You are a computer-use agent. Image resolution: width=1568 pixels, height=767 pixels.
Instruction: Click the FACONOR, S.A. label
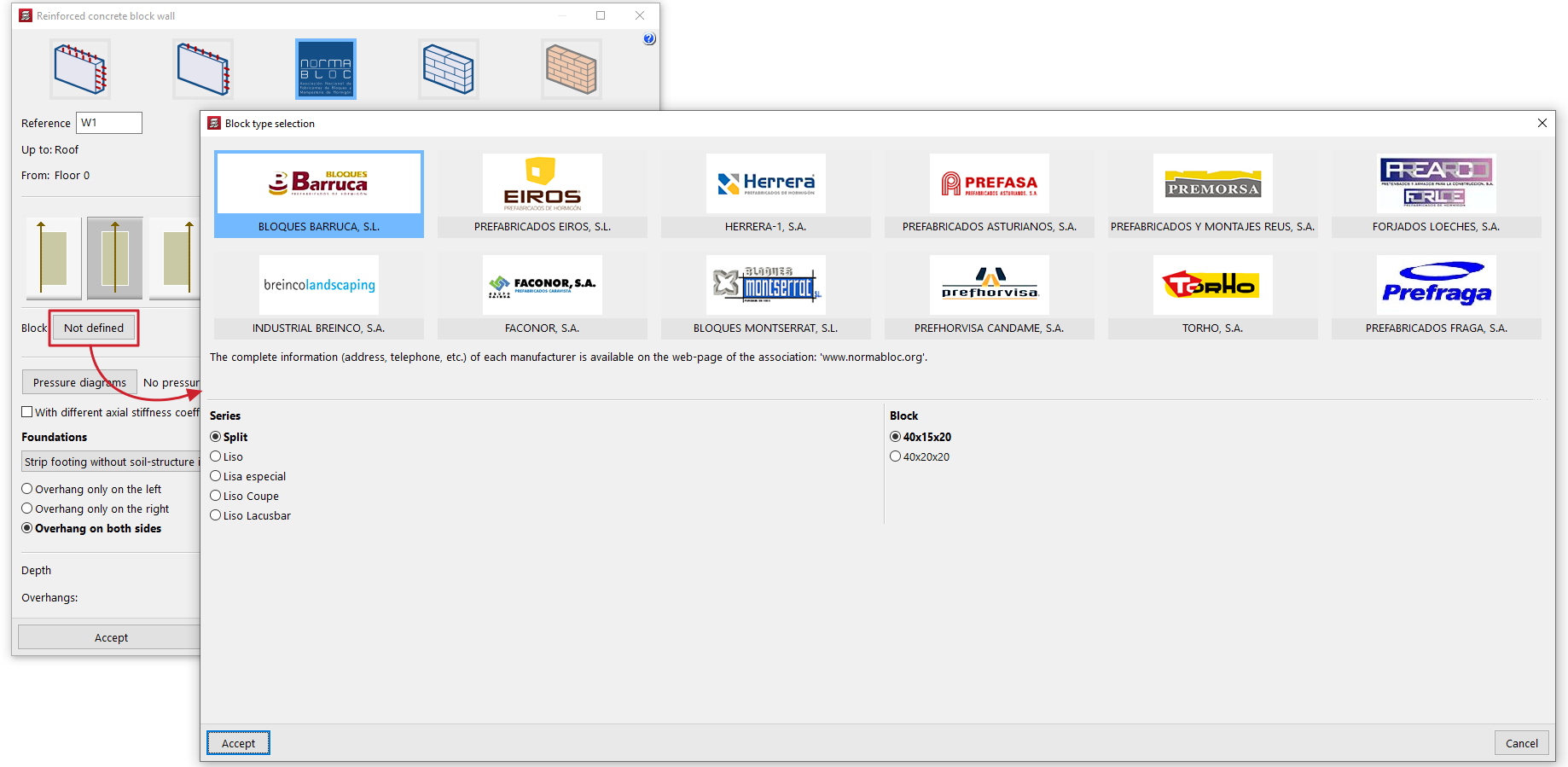pyautogui.click(x=543, y=328)
